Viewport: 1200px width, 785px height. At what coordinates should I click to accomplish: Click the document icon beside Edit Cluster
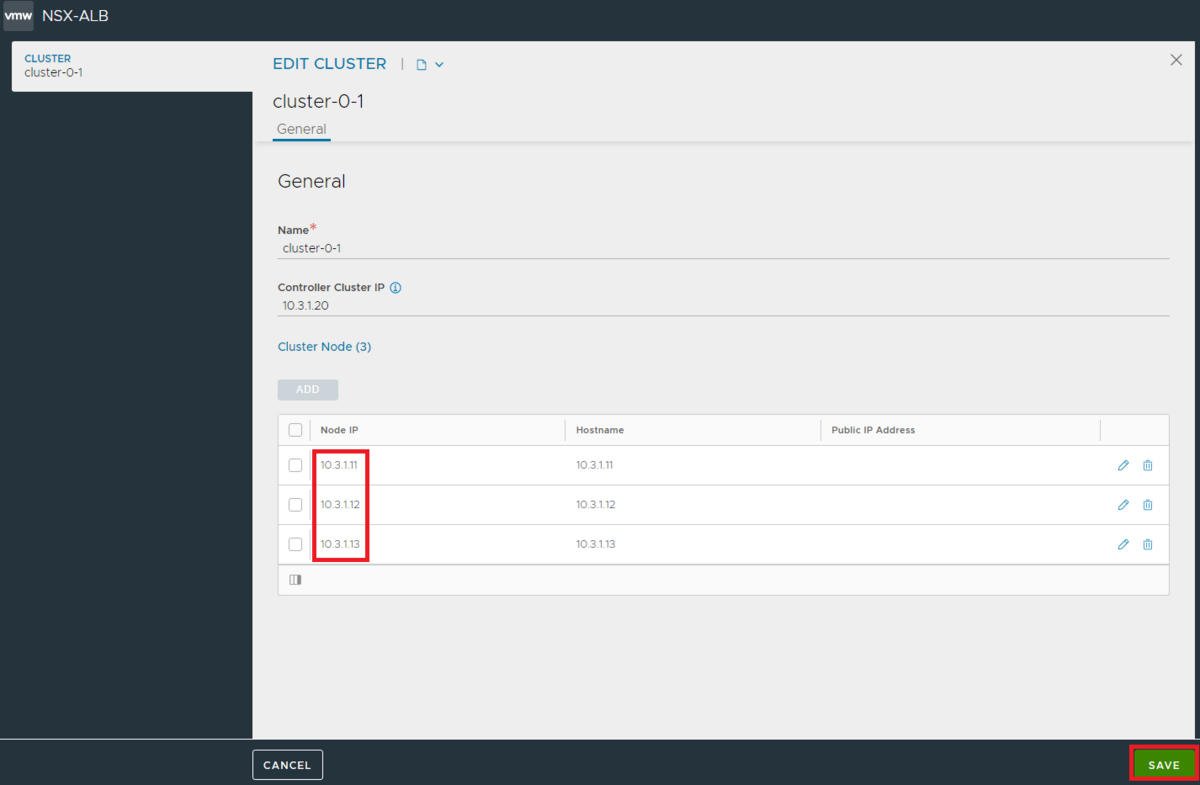[x=421, y=65]
